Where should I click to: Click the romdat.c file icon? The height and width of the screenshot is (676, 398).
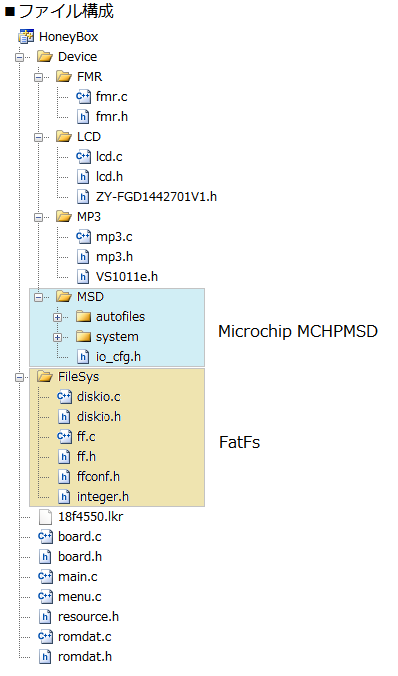pyautogui.click(x=45, y=636)
